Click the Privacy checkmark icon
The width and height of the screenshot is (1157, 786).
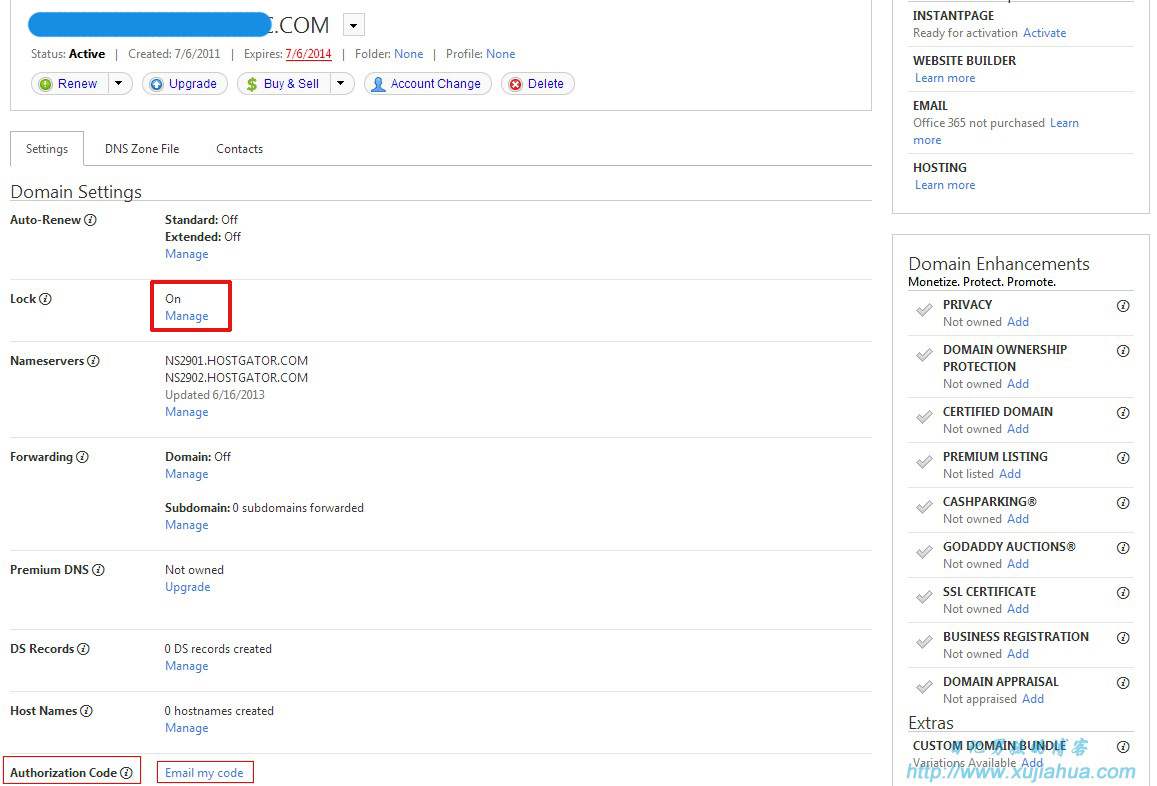click(x=924, y=310)
